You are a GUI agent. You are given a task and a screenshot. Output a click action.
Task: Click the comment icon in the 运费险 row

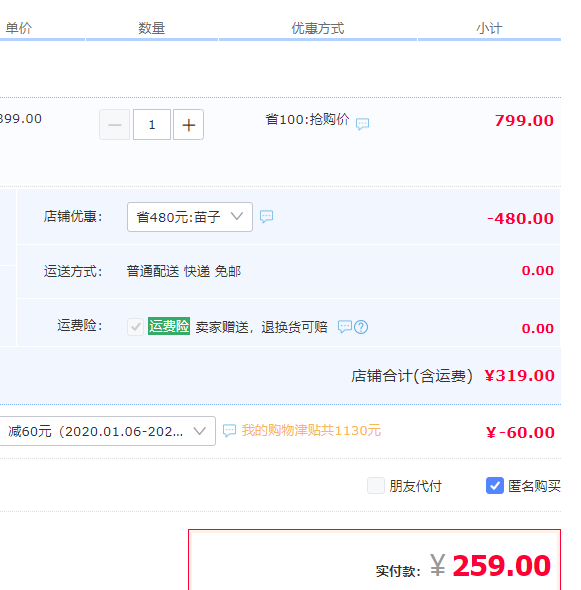345,327
